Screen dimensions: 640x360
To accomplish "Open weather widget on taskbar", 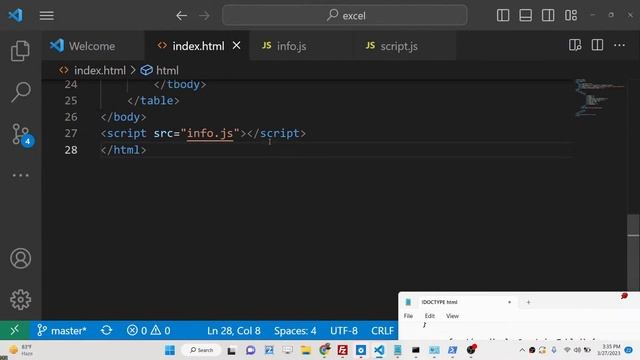I will tap(21, 350).
